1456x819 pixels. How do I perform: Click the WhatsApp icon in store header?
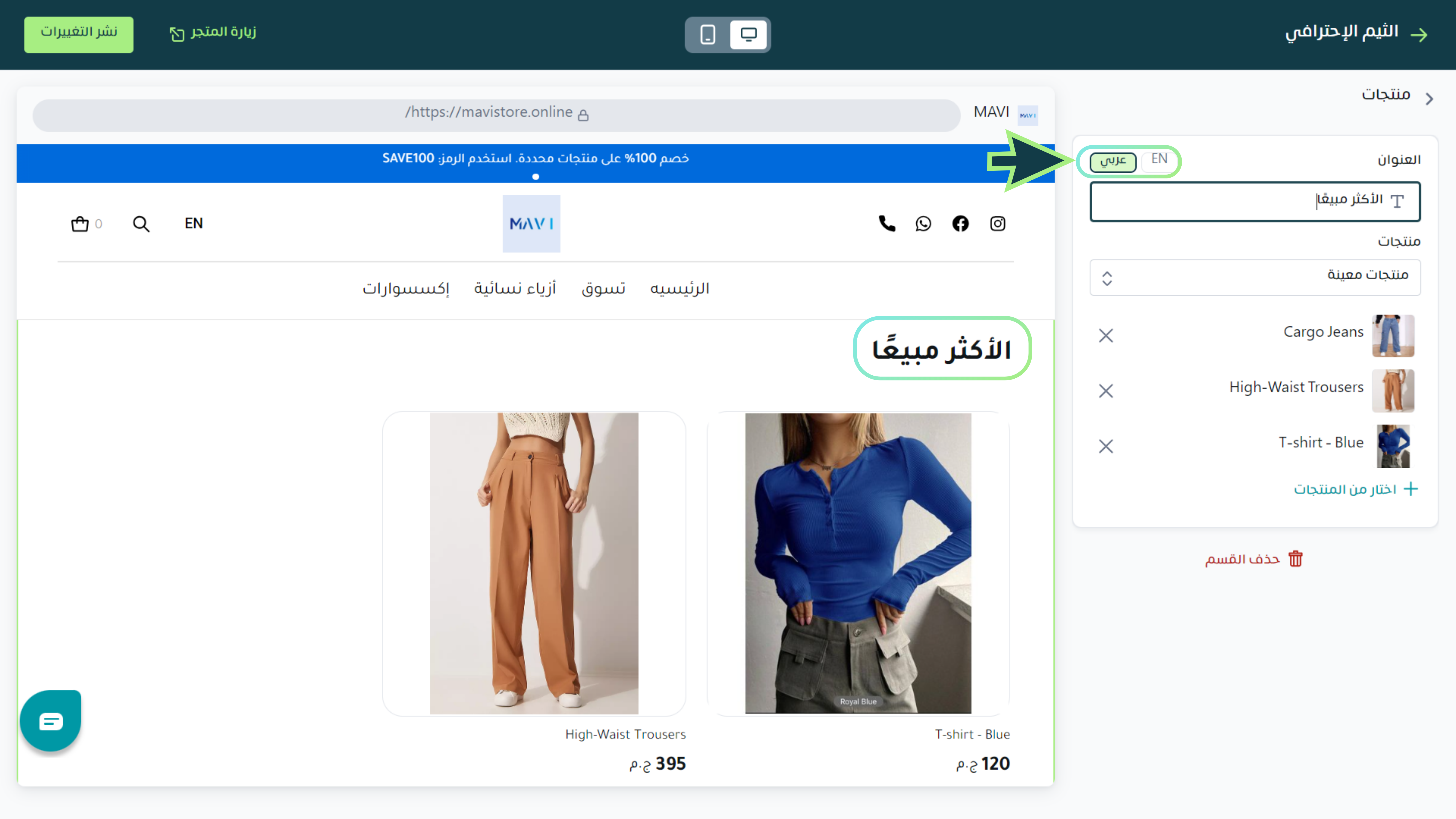[923, 224]
